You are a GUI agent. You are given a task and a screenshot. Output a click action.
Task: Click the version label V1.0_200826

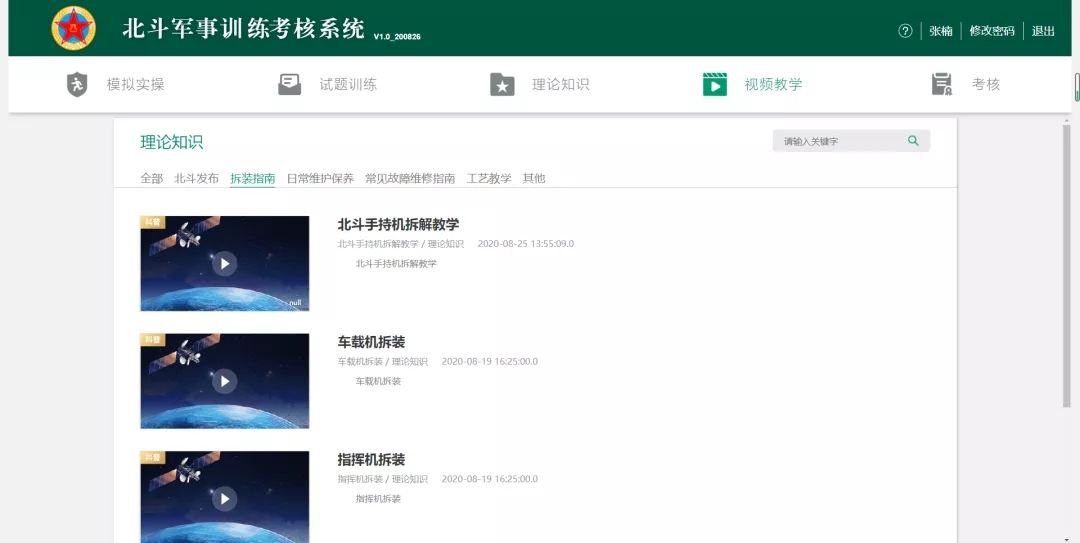click(397, 37)
